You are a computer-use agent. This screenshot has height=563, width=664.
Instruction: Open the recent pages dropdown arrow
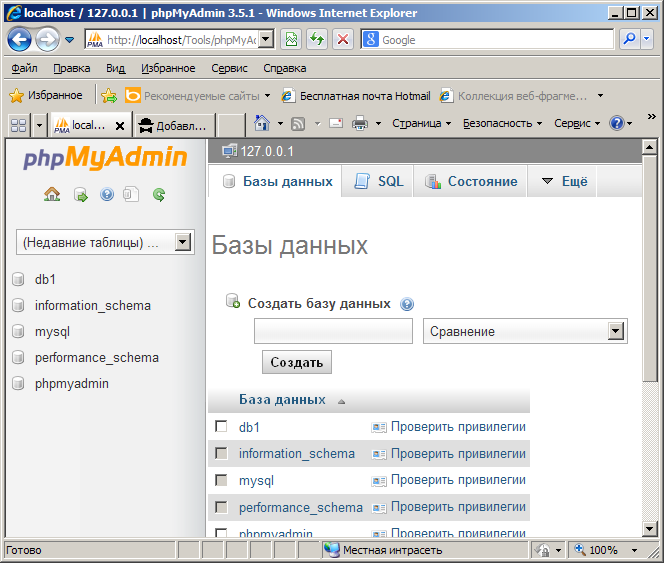[69, 40]
